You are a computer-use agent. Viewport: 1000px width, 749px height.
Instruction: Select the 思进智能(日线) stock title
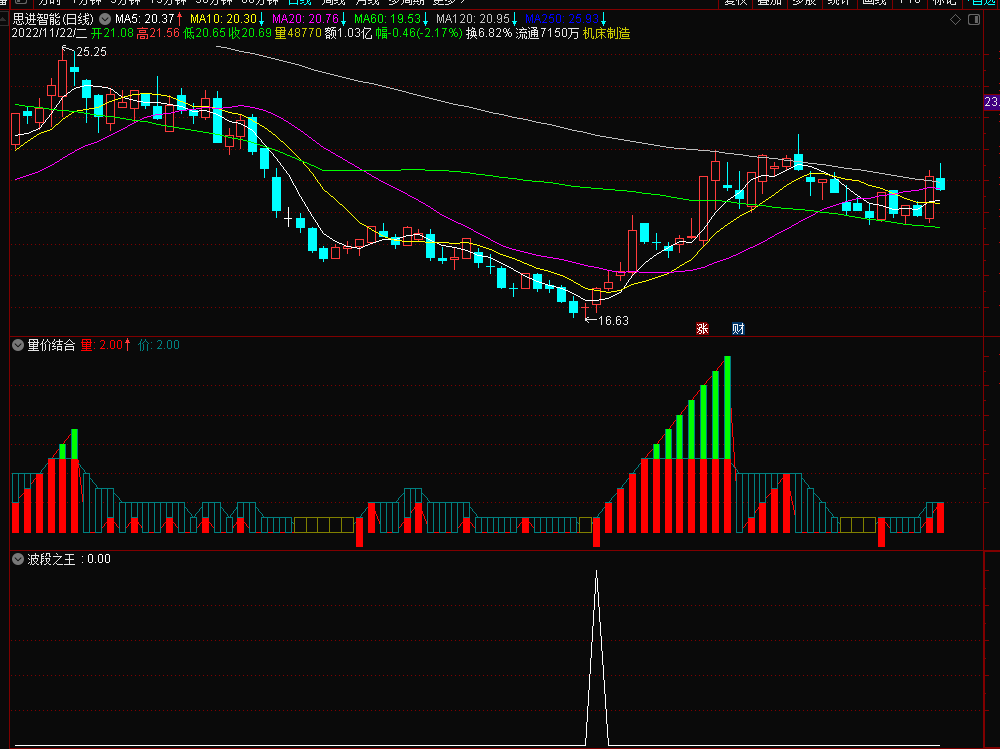53,19
